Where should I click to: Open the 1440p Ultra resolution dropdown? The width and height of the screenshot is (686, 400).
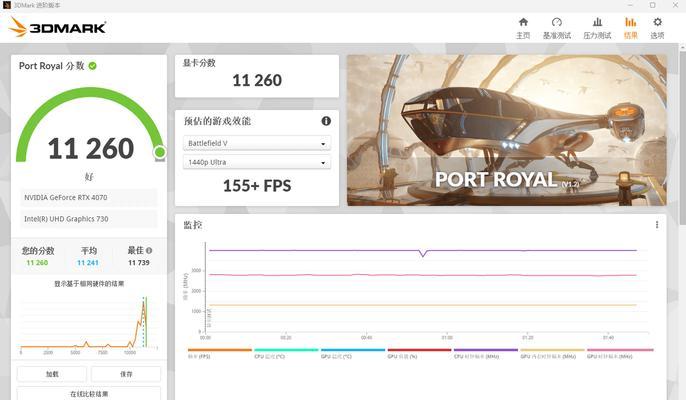(x=257, y=162)
